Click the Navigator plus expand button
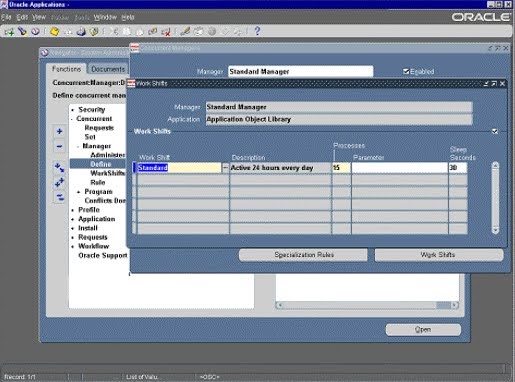 tap(59, 131)
